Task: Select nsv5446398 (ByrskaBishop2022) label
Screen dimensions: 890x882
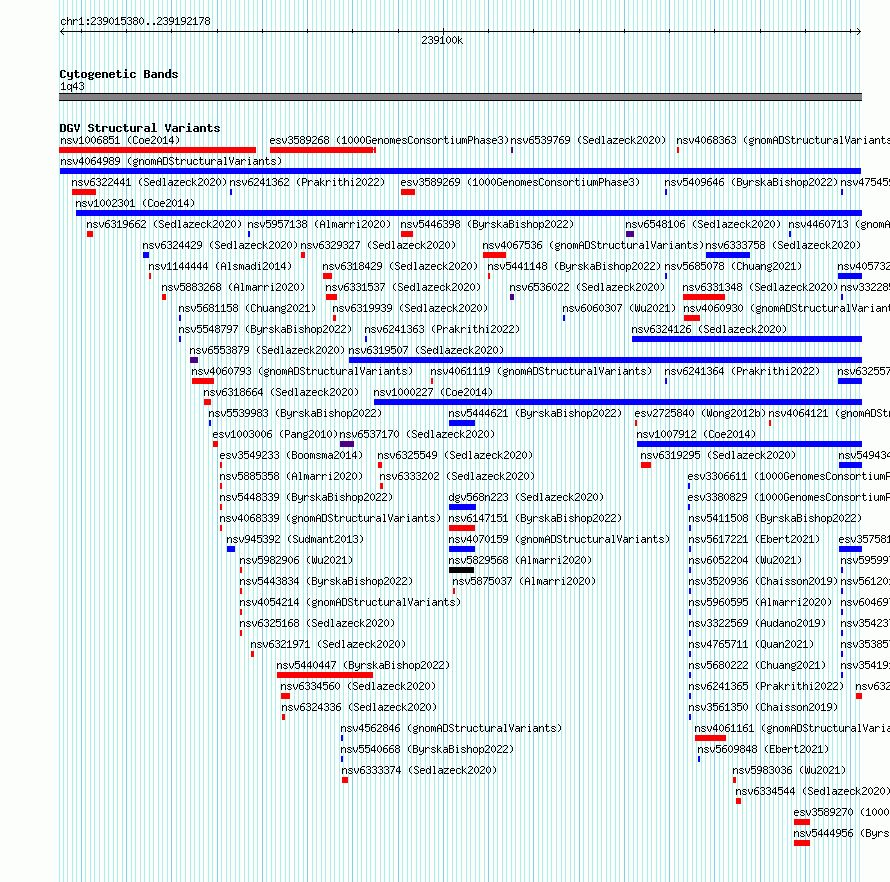Action: (x=487, y=224)
